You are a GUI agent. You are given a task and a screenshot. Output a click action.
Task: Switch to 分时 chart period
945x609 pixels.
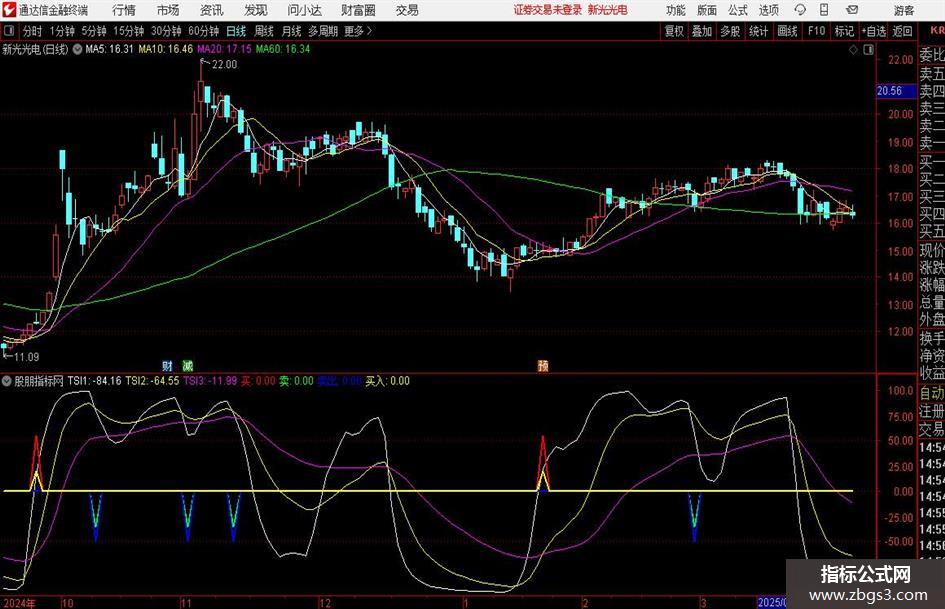(x=32, y=31)
